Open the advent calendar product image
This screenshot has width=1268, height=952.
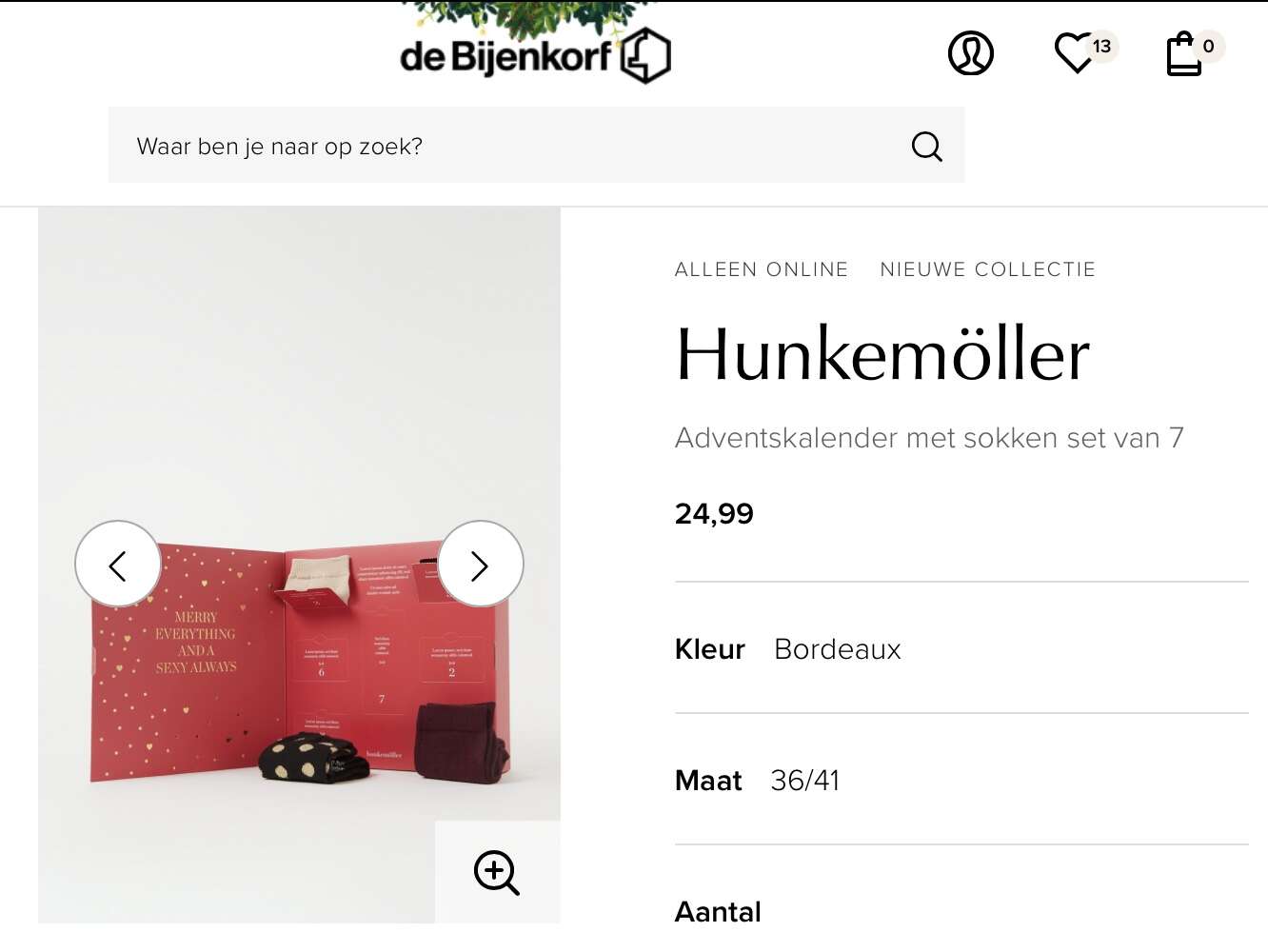pos(299,565)
